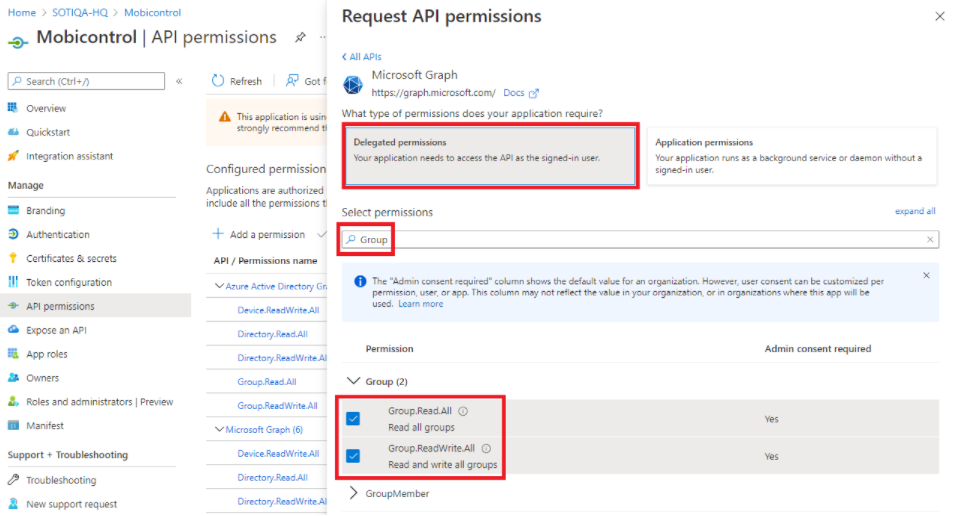Clear the search box with X icon
The width and height of the screenshot is (960, 516).
click(930, 240)
